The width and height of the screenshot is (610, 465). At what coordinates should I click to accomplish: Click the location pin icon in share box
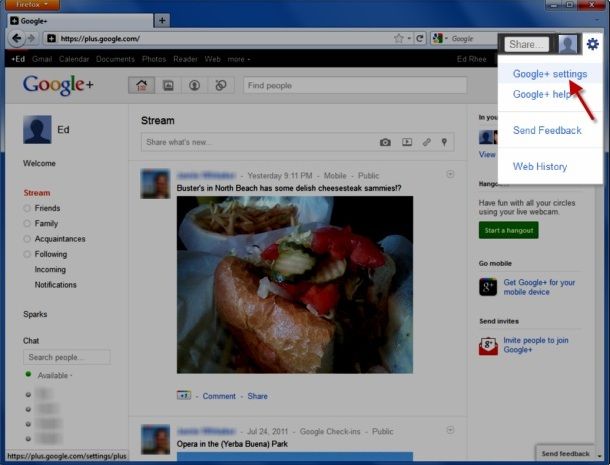[444, 142]
